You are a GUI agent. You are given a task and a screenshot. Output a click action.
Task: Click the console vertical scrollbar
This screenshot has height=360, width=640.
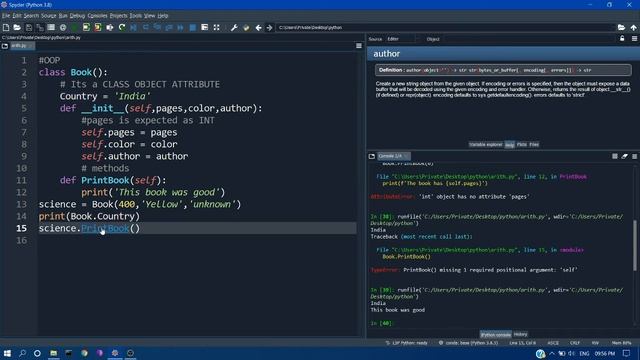click(x=635, y=245)
